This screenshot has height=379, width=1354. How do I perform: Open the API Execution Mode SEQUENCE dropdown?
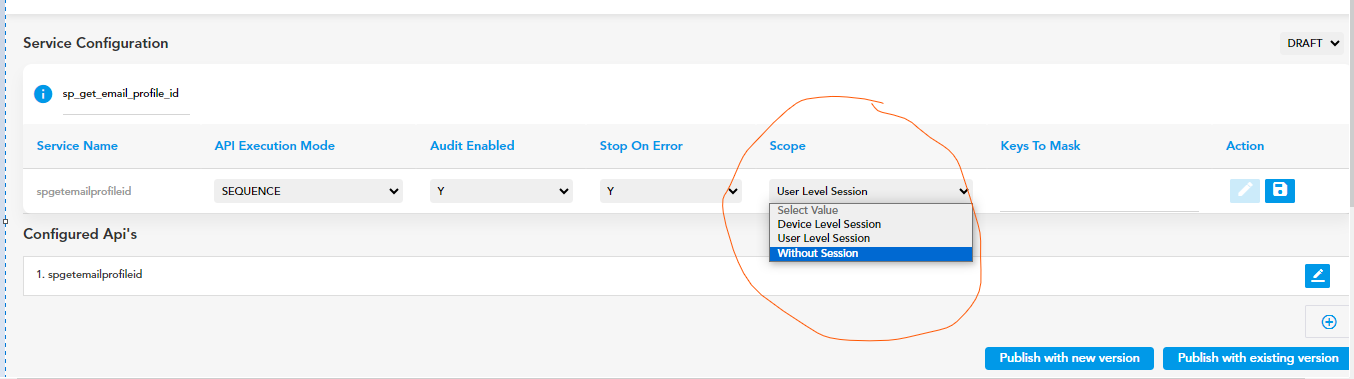[x=308, y=191]
